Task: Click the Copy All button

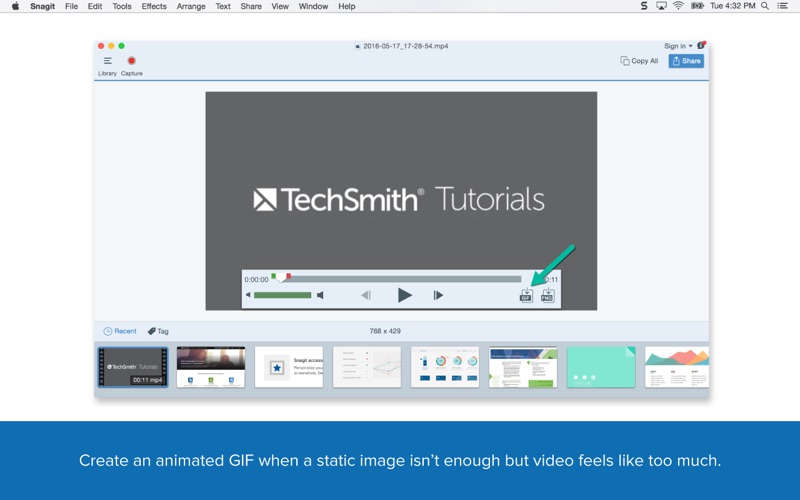Action: (x=639, y=61)
